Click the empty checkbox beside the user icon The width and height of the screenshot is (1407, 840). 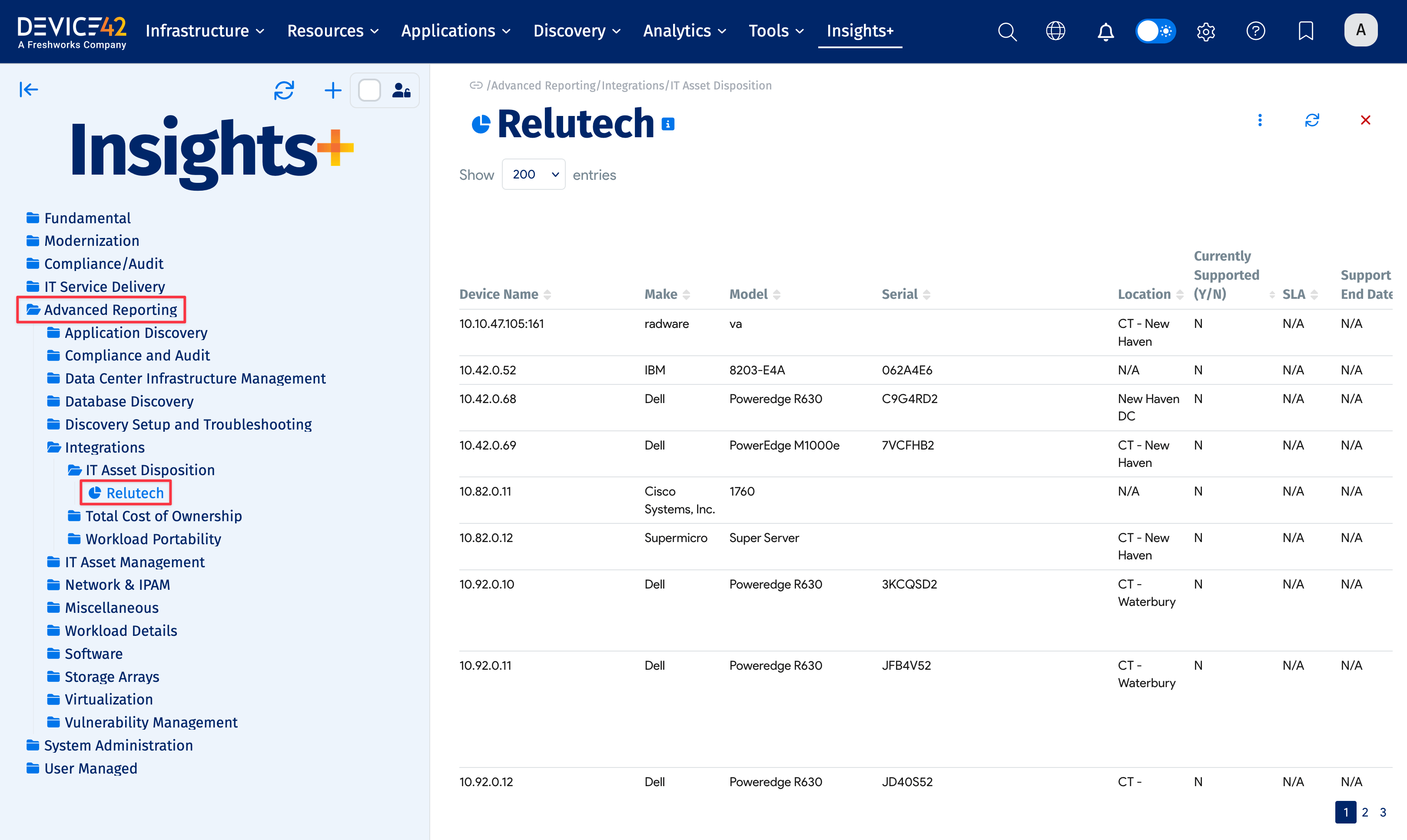[369, 90]
